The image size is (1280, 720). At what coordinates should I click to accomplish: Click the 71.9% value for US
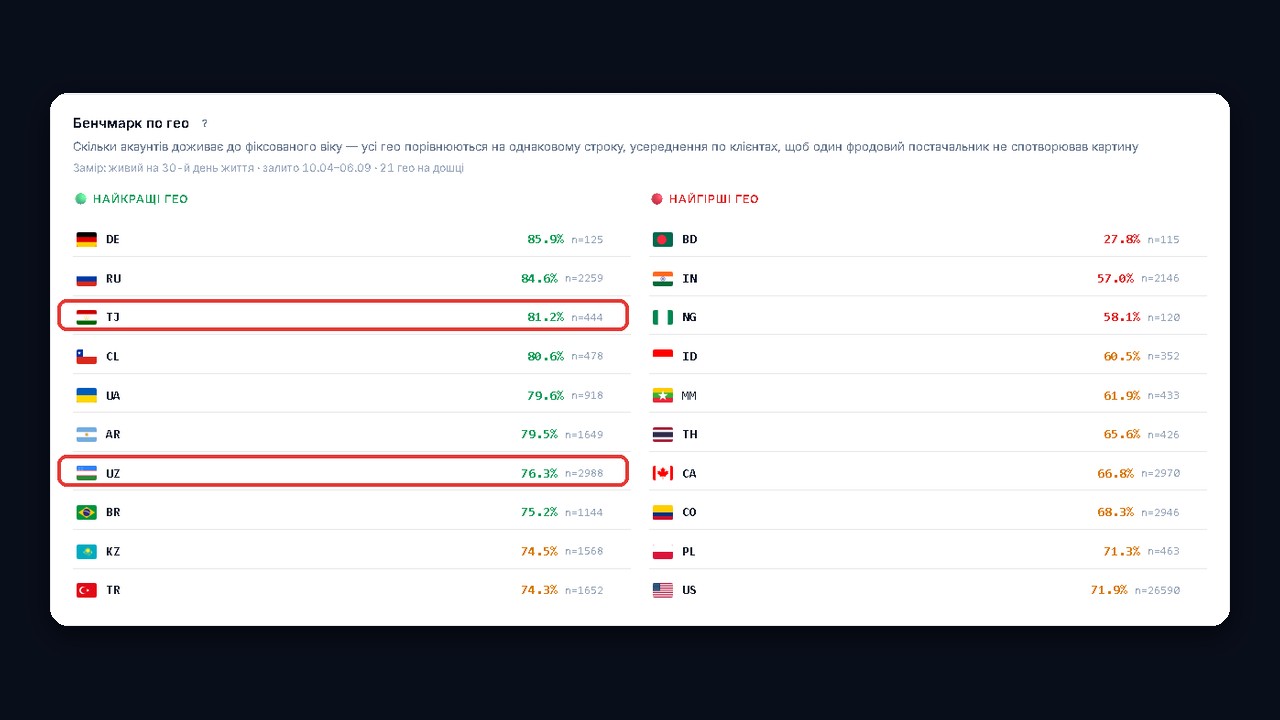[x=1109, y=591]
